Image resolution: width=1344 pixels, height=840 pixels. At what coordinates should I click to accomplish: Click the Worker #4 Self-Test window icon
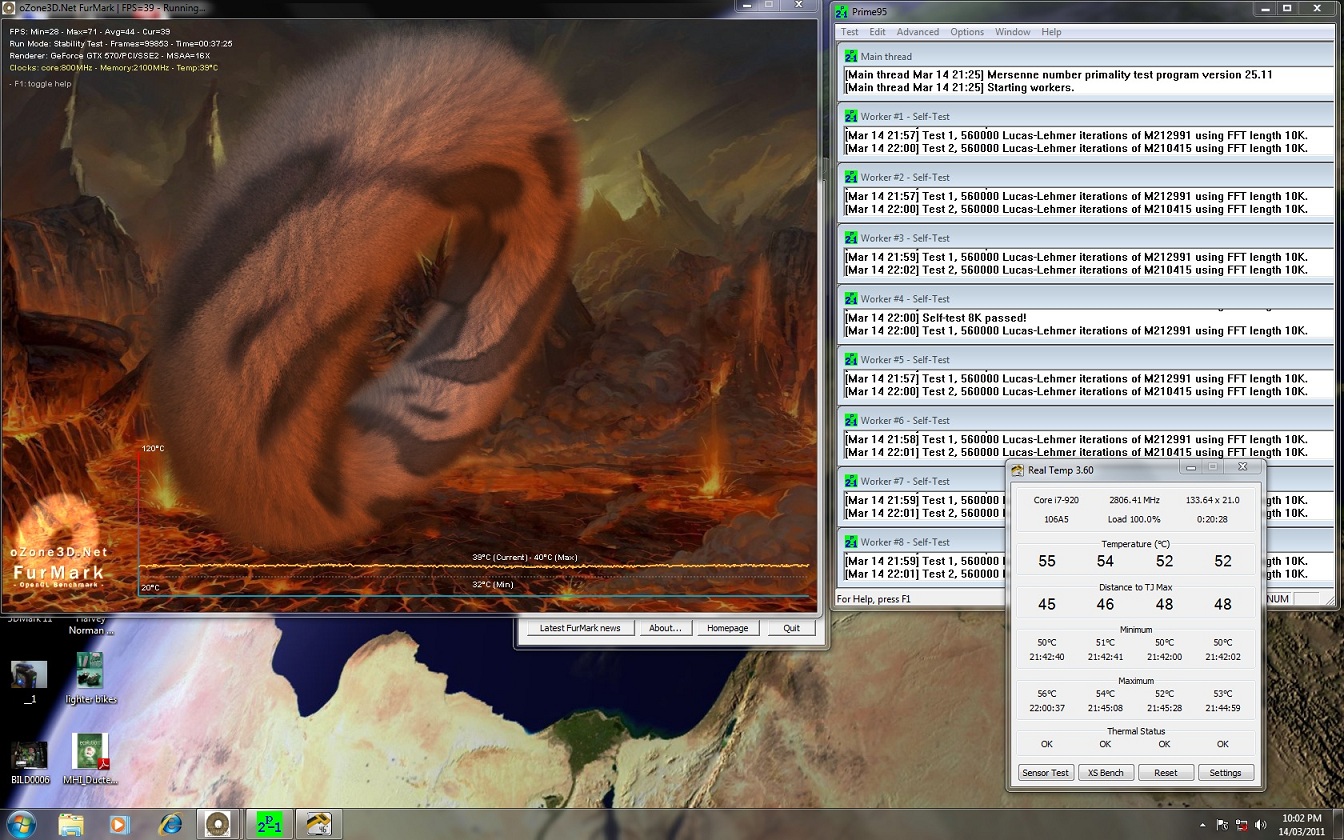(x=851, y=298)
